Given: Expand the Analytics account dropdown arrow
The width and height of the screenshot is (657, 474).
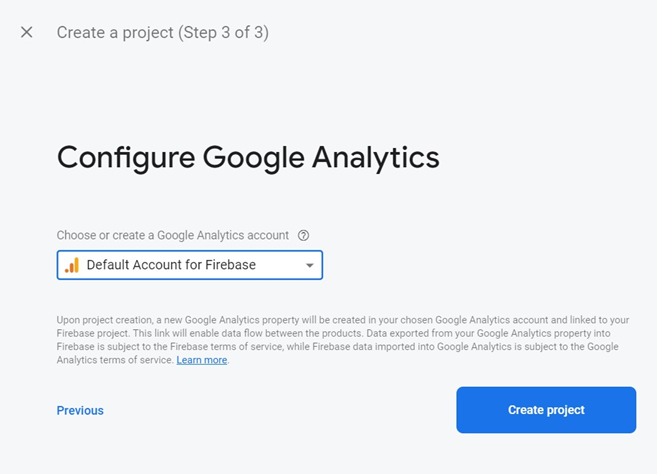Looking at the screenshot, I should coord(309,266).
